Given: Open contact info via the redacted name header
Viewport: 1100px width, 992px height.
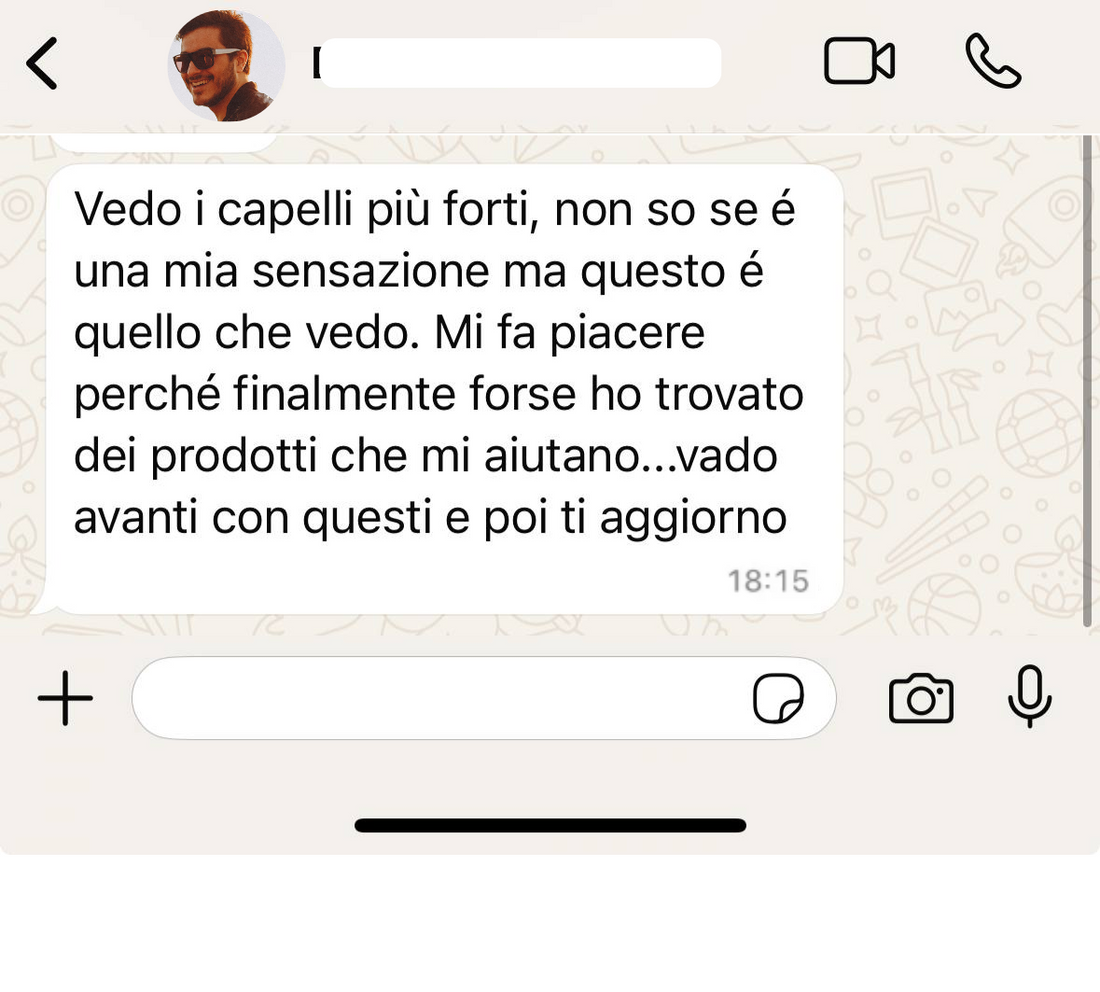Looking at the screenshot, I should point(517,63).
